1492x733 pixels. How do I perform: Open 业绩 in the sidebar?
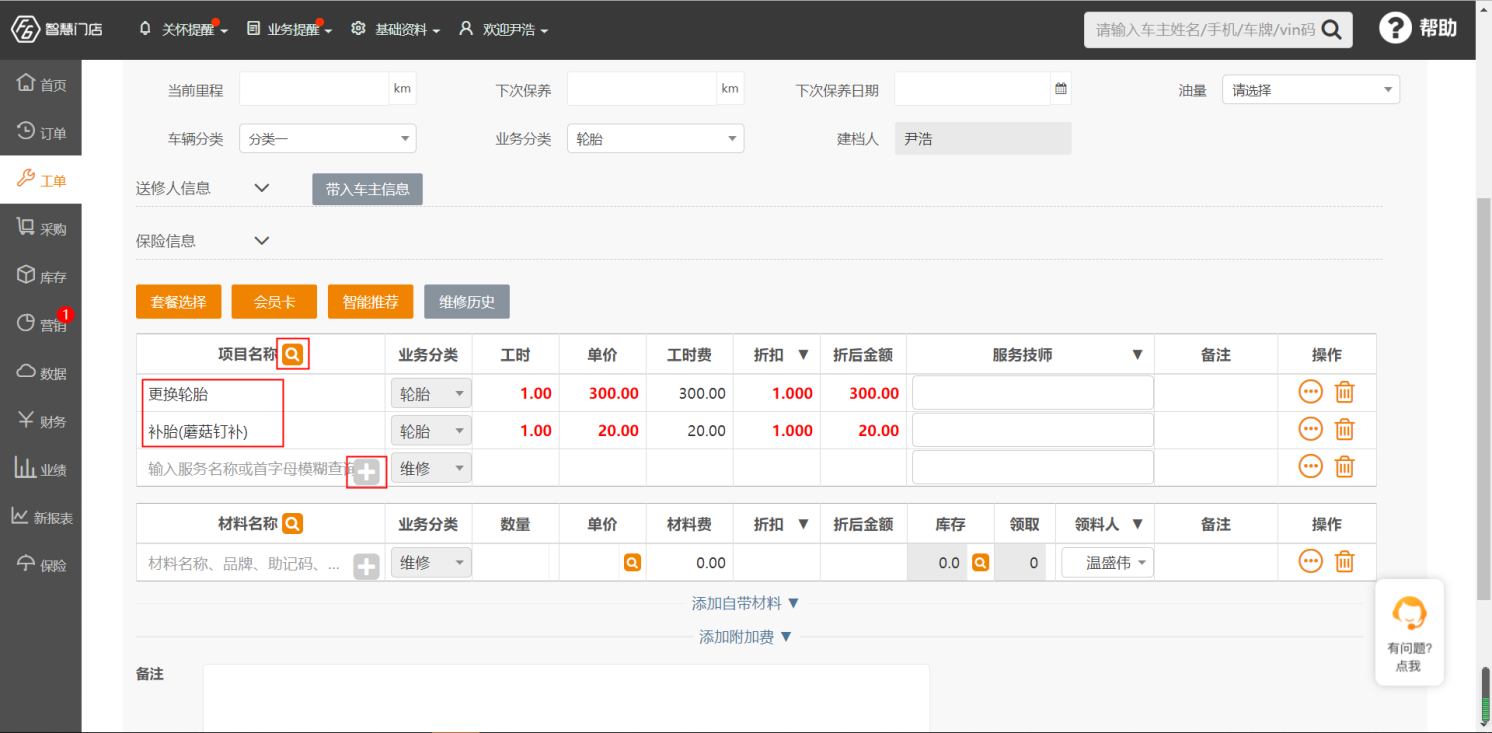tap(41, 469)
